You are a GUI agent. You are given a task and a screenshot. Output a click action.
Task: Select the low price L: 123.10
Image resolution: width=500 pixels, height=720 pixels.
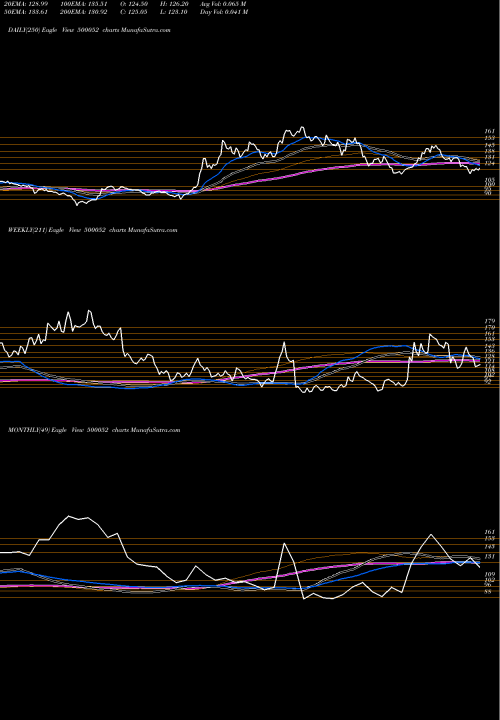pos(174,12)
